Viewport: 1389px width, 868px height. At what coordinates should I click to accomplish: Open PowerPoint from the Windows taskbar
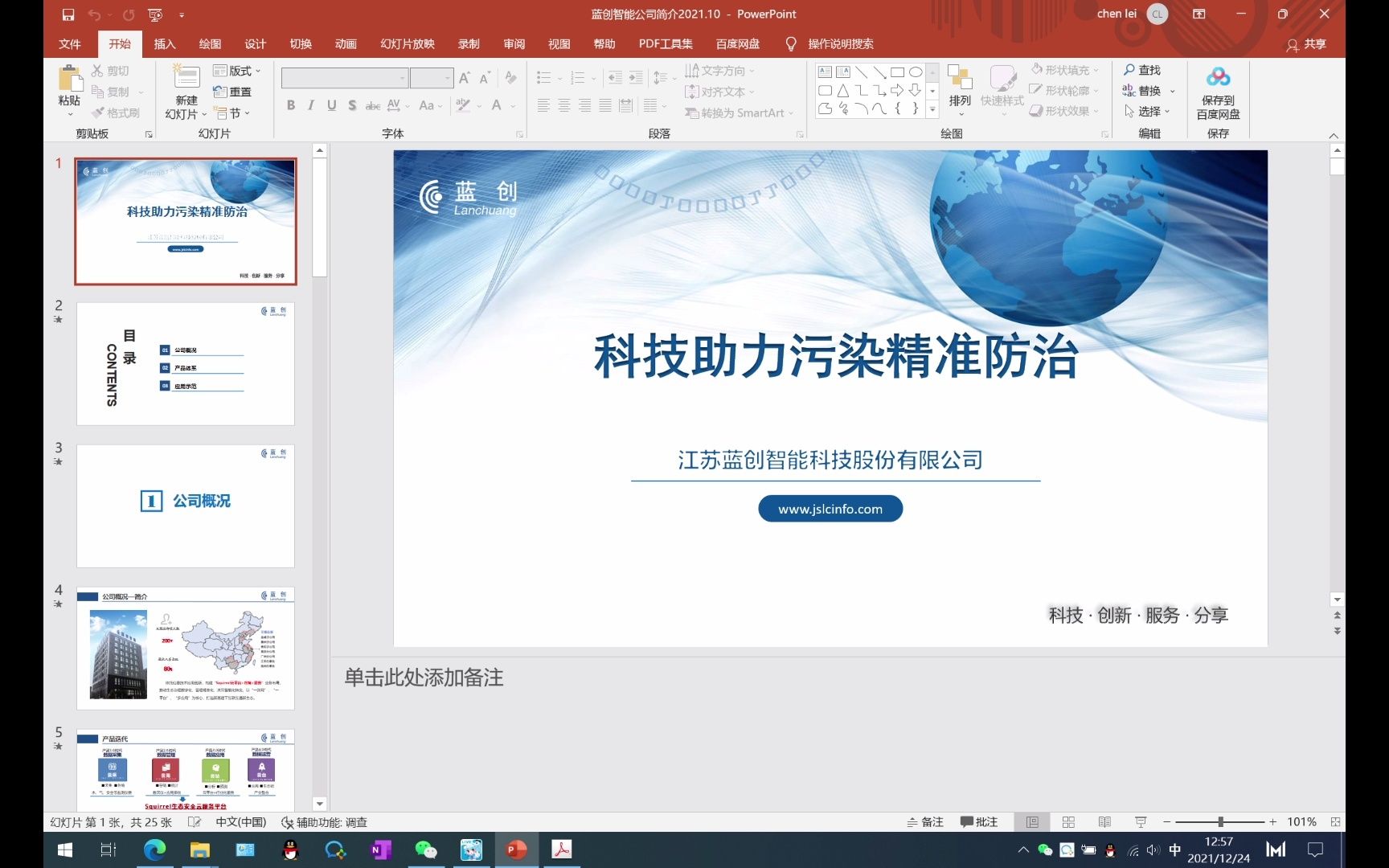pyautogui.click(x=516, y=850)
